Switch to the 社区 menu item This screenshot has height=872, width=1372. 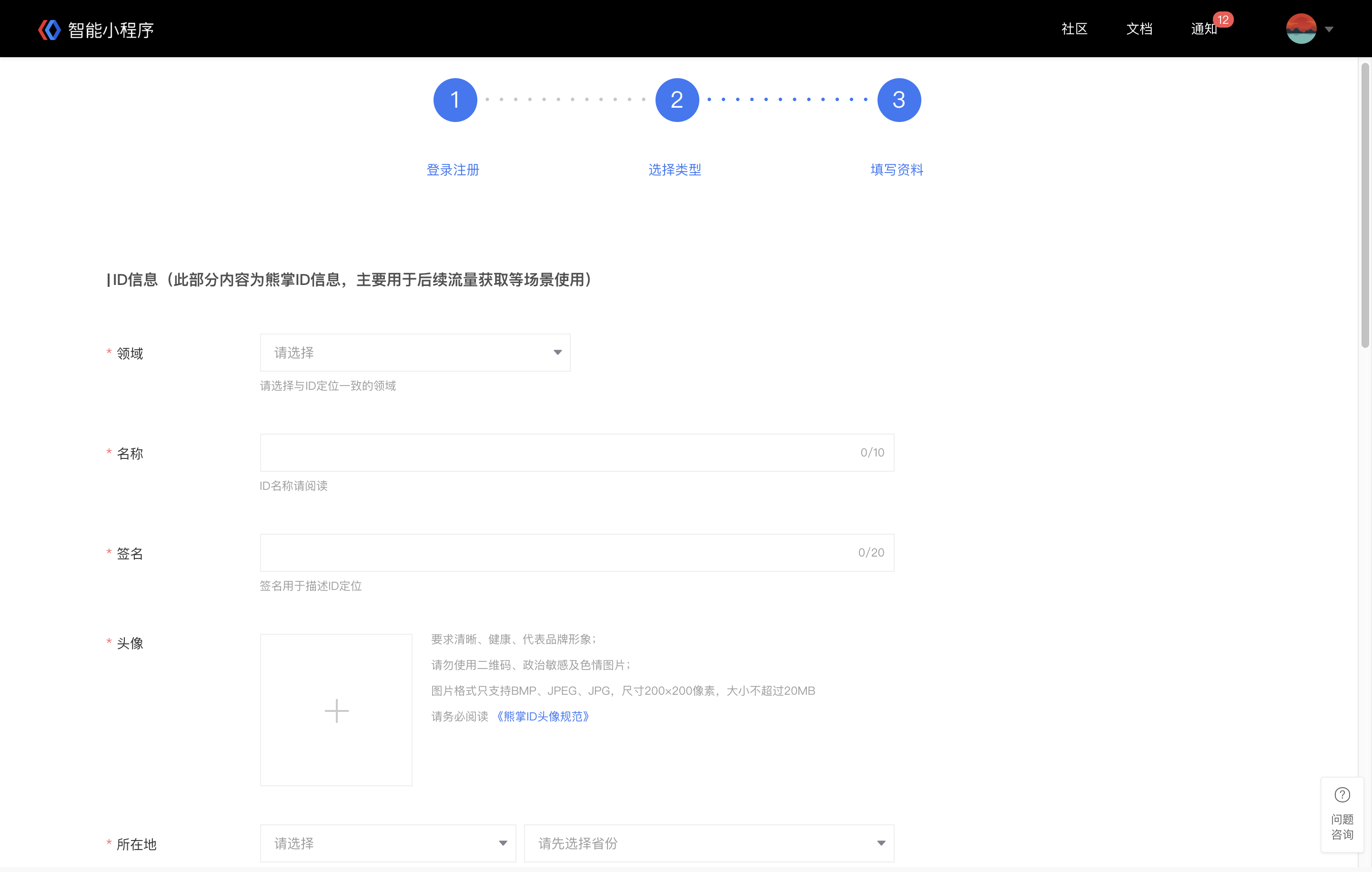pyautogui.click(x=1074, y=29)
